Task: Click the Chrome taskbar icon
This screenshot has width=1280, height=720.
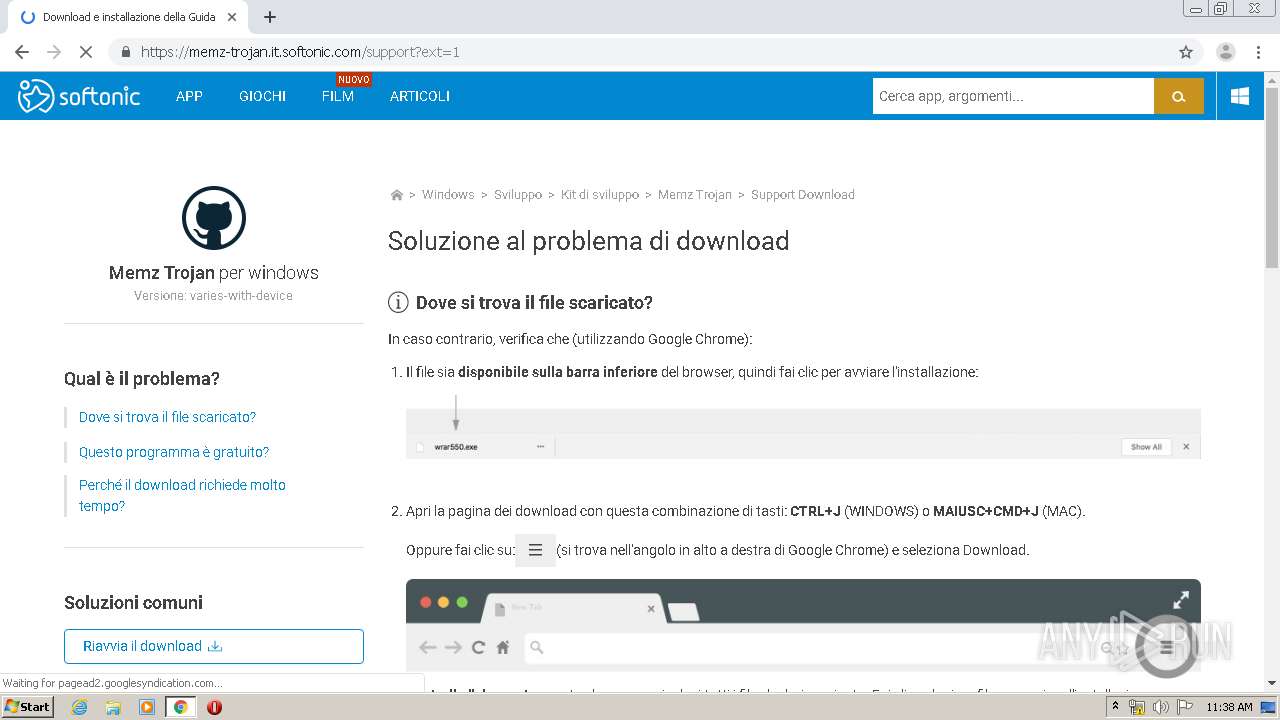Action: 180,707
